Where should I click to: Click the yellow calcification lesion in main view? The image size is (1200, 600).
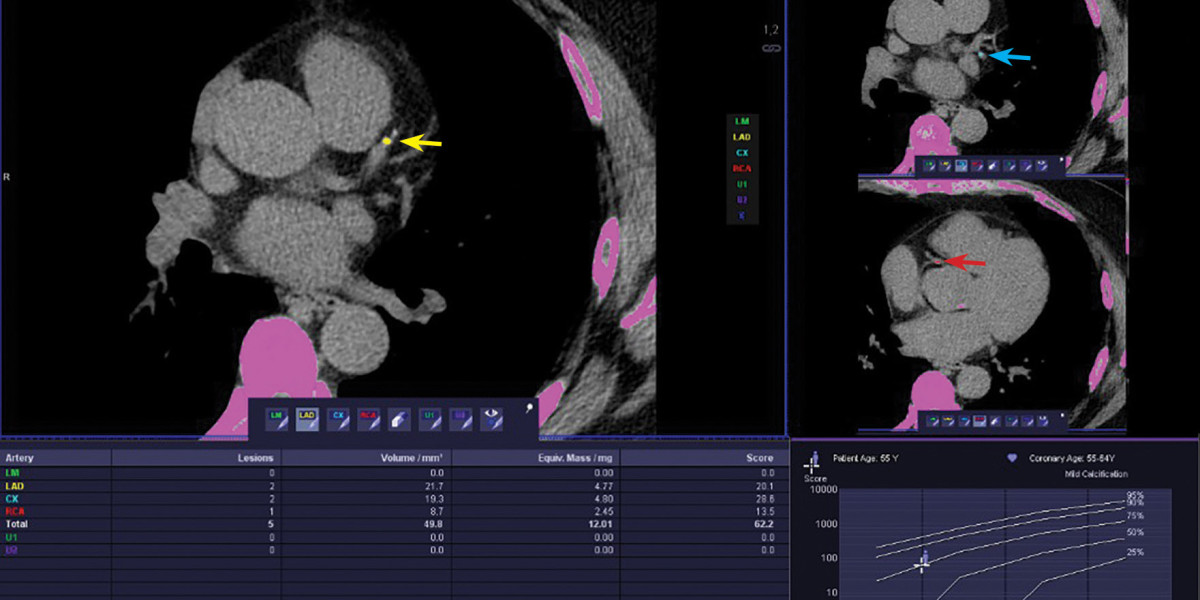pos(387,142)
